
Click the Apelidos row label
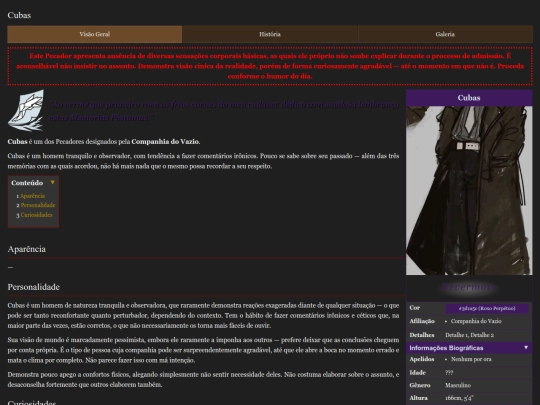[422, 359]
